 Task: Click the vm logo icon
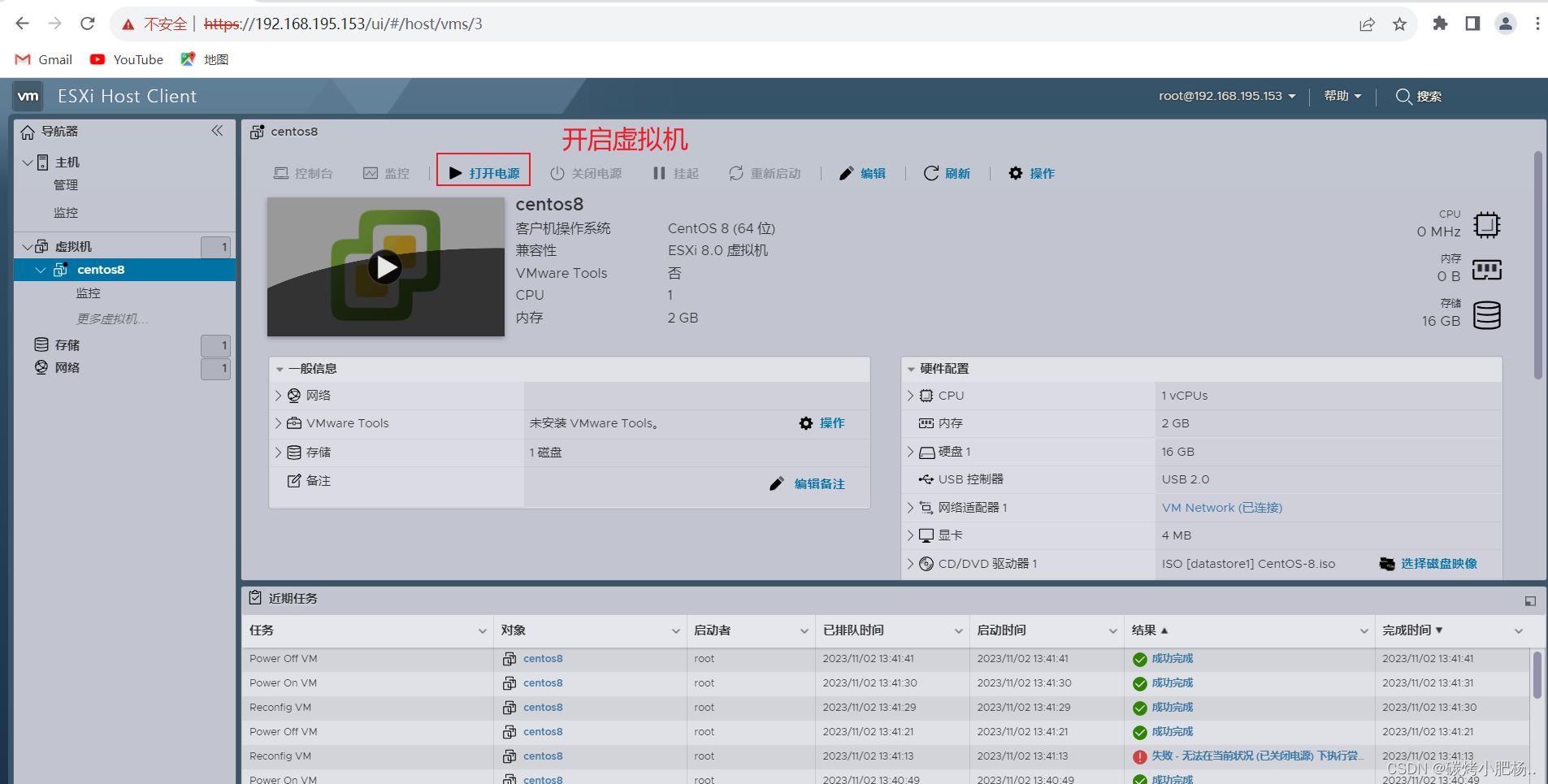coord(28,96)
